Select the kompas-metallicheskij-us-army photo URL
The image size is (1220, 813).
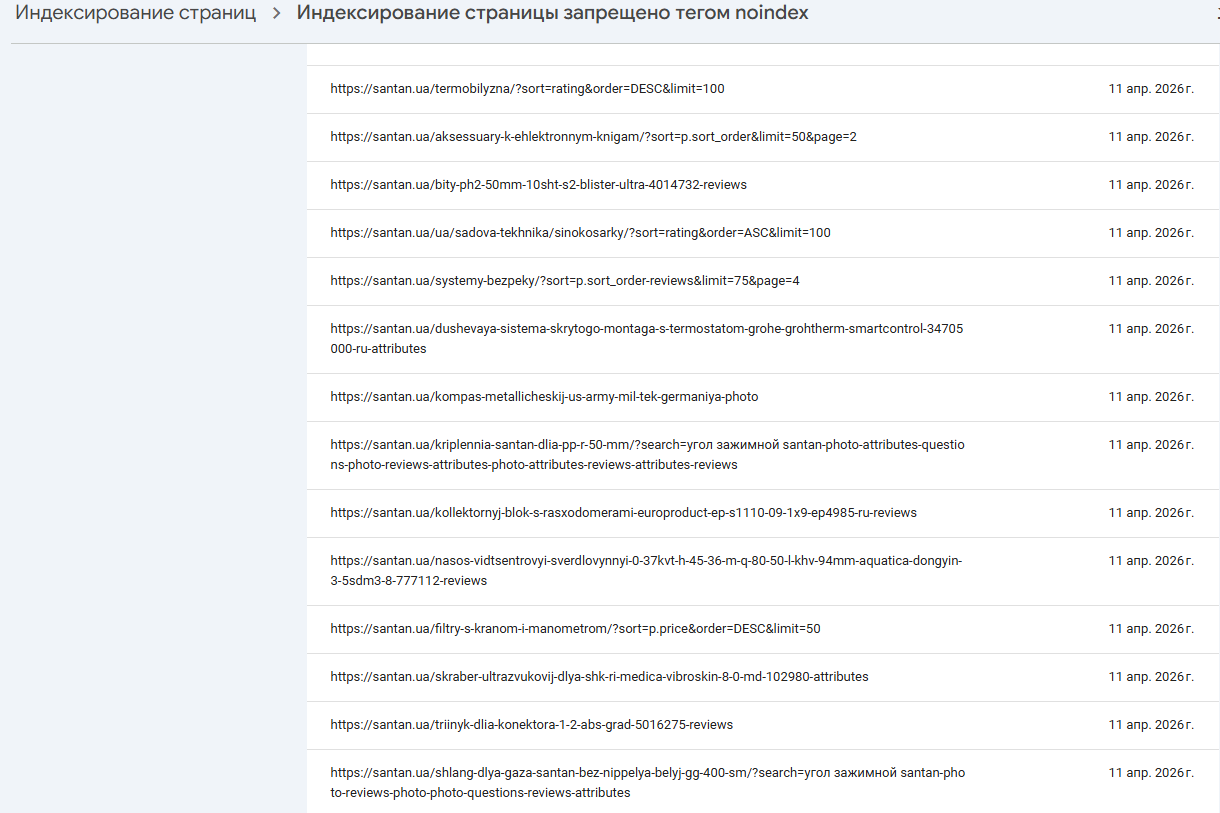(544, 397)
